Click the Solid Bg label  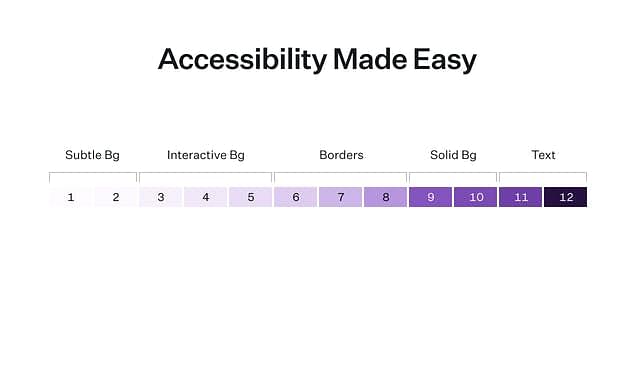(453, 155)
